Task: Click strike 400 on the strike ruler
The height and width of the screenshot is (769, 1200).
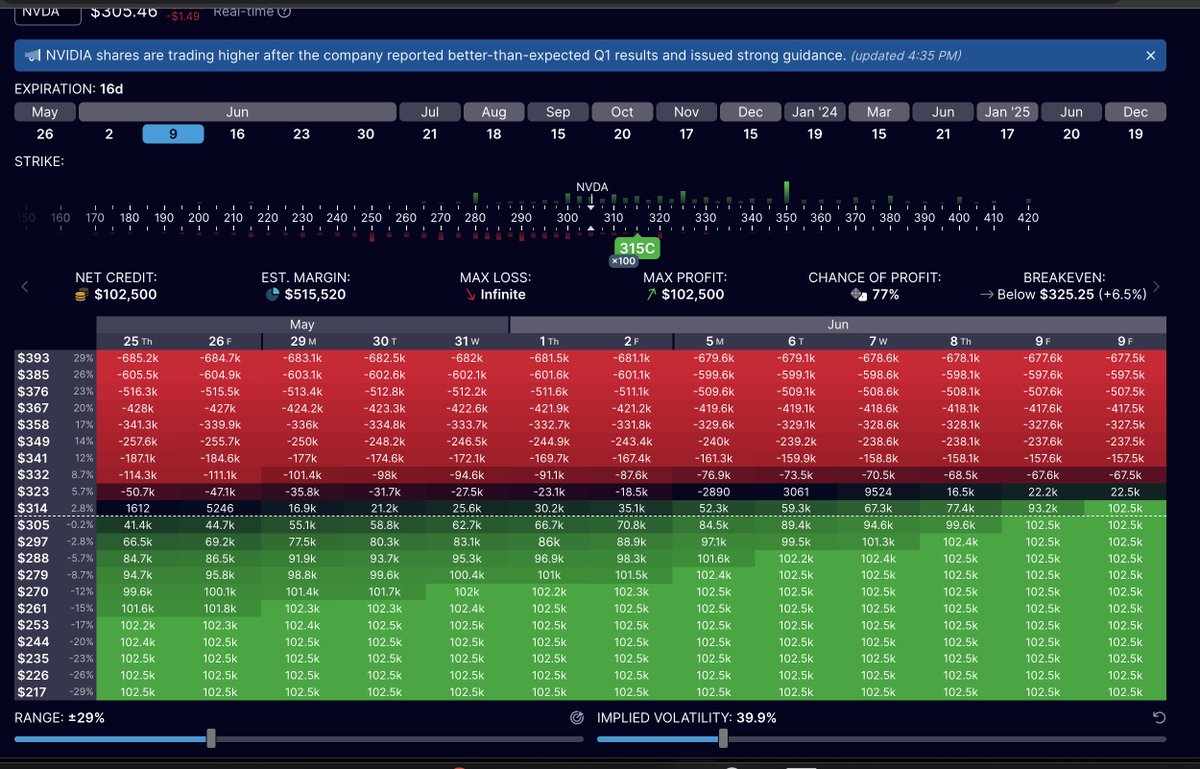Action: point(959,217)
